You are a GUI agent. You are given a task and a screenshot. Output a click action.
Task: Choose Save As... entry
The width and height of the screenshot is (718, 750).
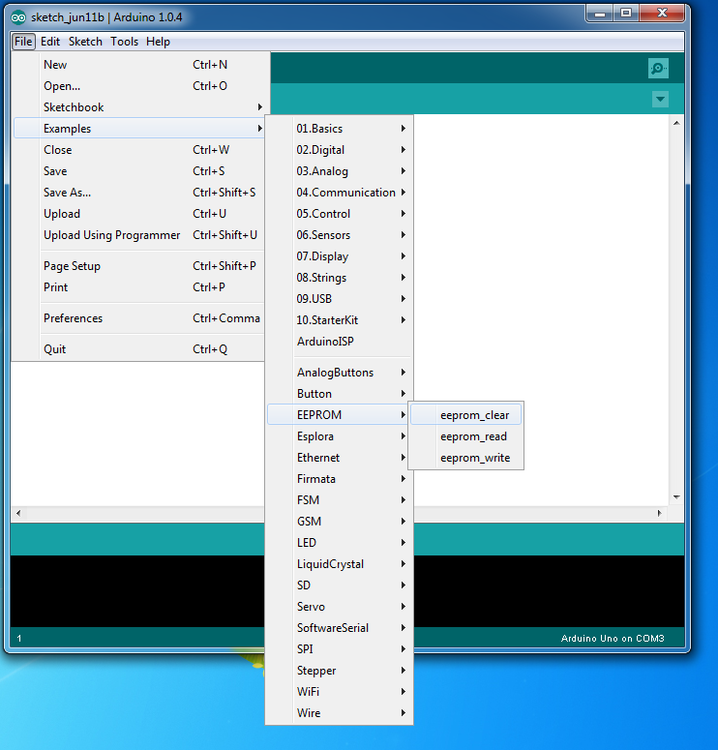(x=139, y=192)
